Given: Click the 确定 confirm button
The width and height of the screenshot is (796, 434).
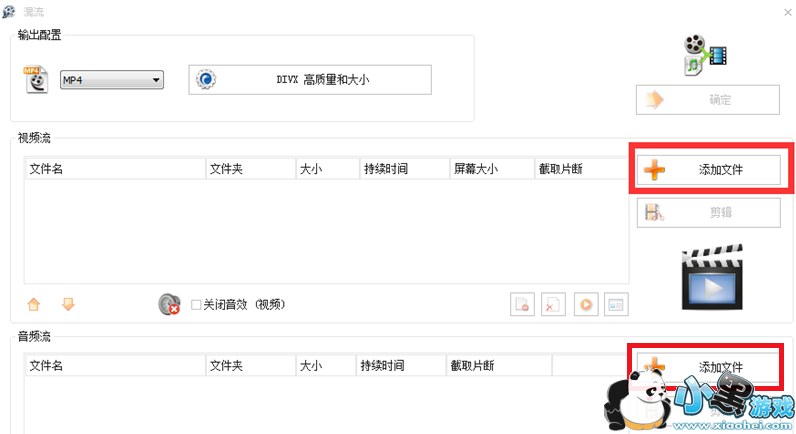Looking at the screenshot, I should click(x=708, y=99).
